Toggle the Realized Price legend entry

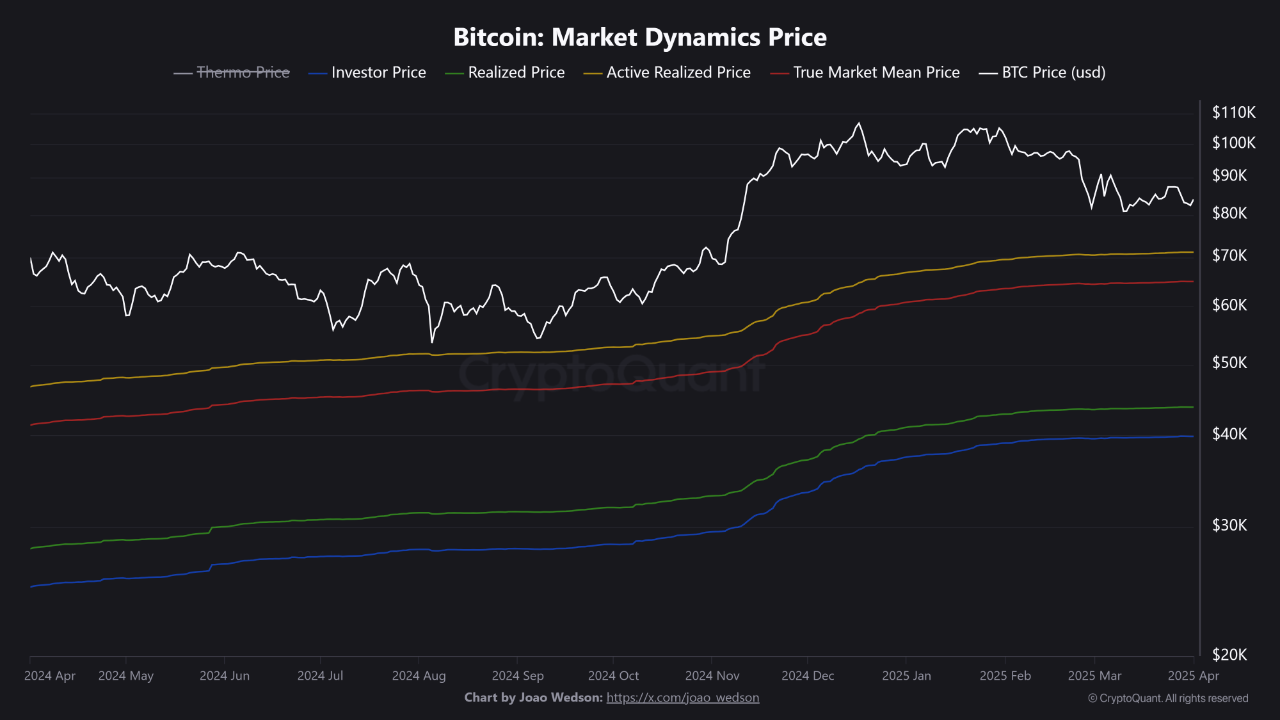click(x=505, y=72)
